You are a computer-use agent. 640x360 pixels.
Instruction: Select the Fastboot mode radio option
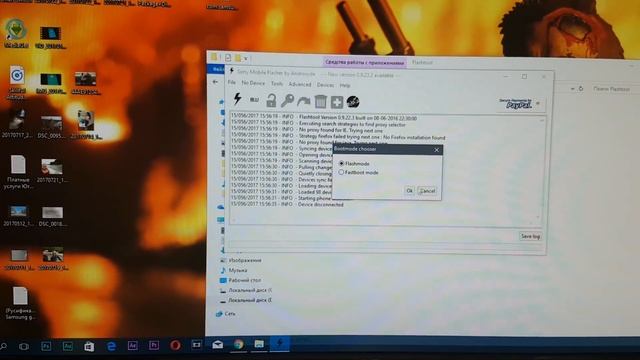point(358,172)
